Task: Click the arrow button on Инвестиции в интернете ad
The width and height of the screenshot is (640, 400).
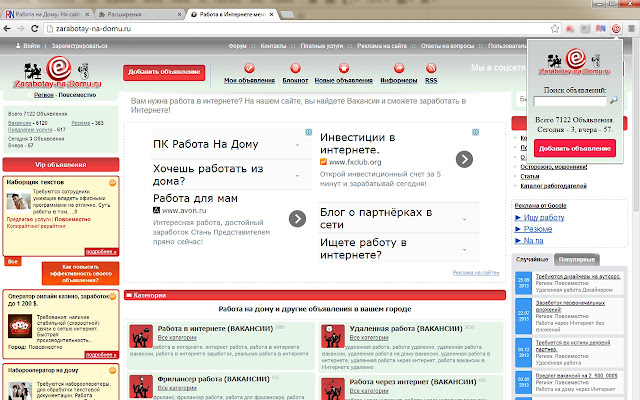Action: [464, 159]
